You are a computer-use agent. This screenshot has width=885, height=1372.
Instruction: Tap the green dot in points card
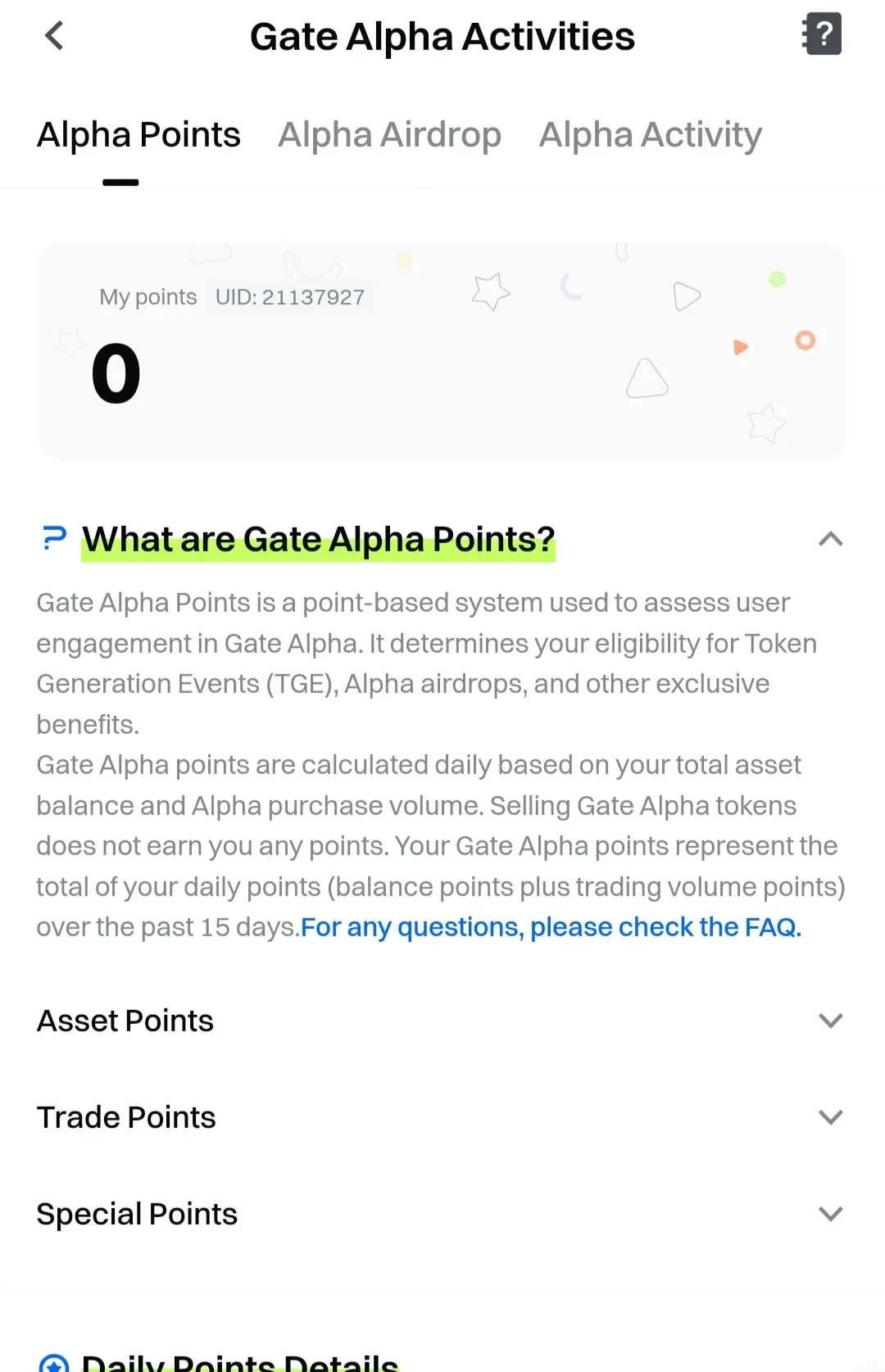778,279
